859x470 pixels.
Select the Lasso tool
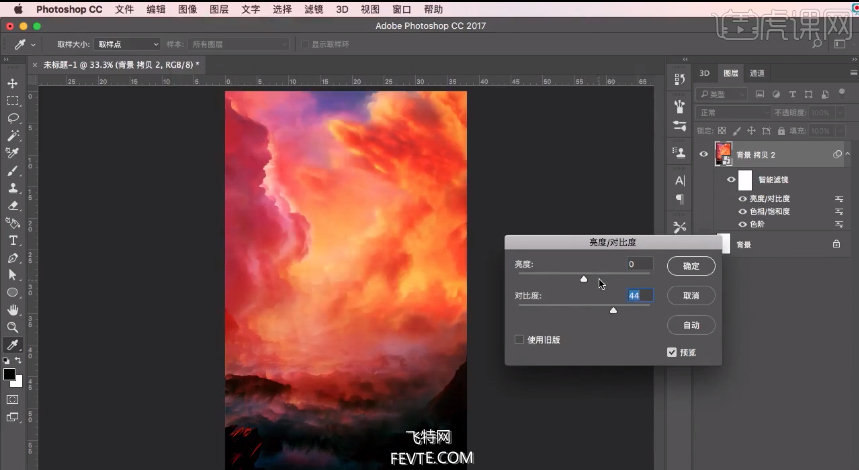coord(12,118)
